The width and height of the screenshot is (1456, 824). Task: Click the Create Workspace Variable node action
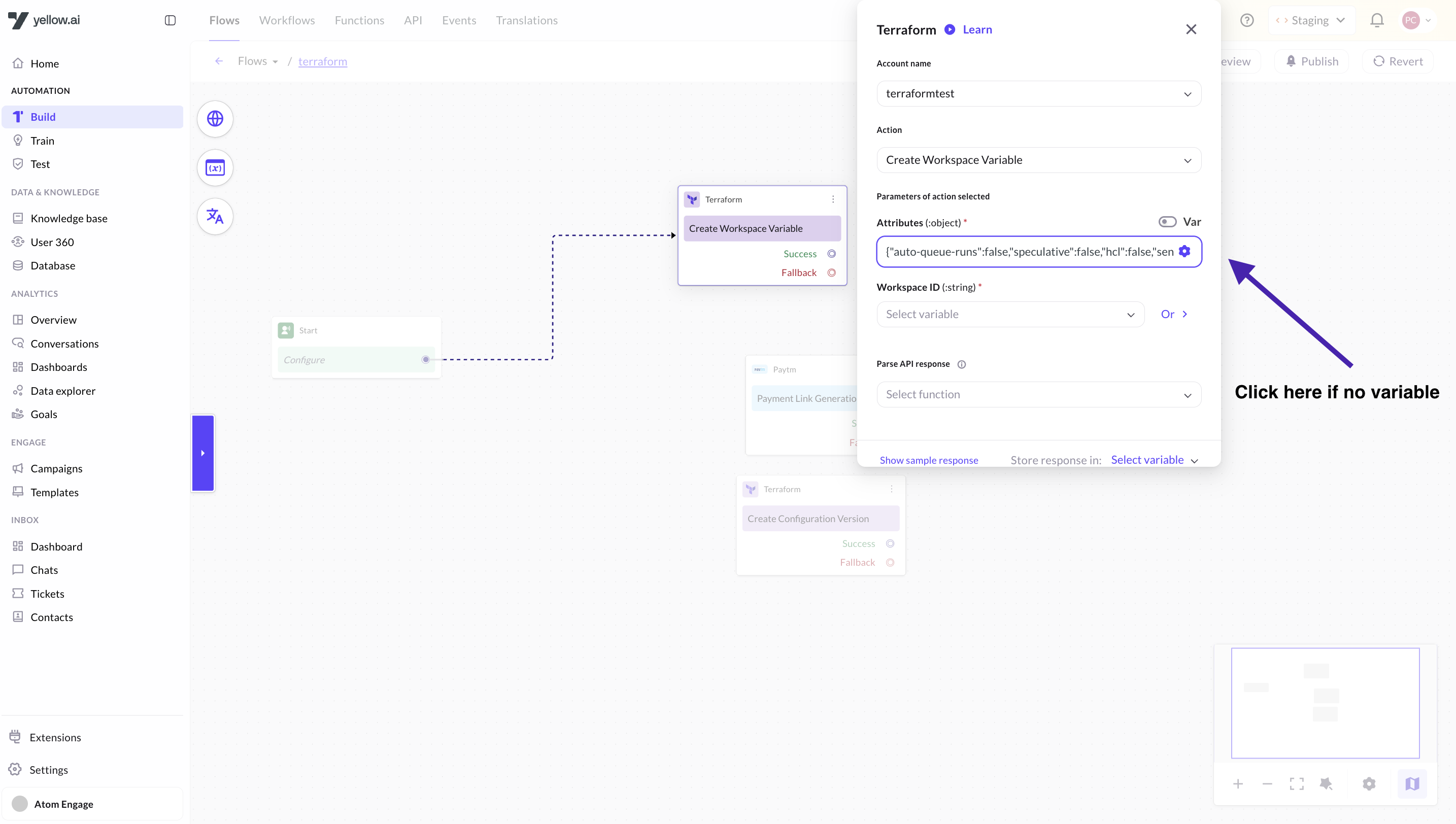pos(762,229)
